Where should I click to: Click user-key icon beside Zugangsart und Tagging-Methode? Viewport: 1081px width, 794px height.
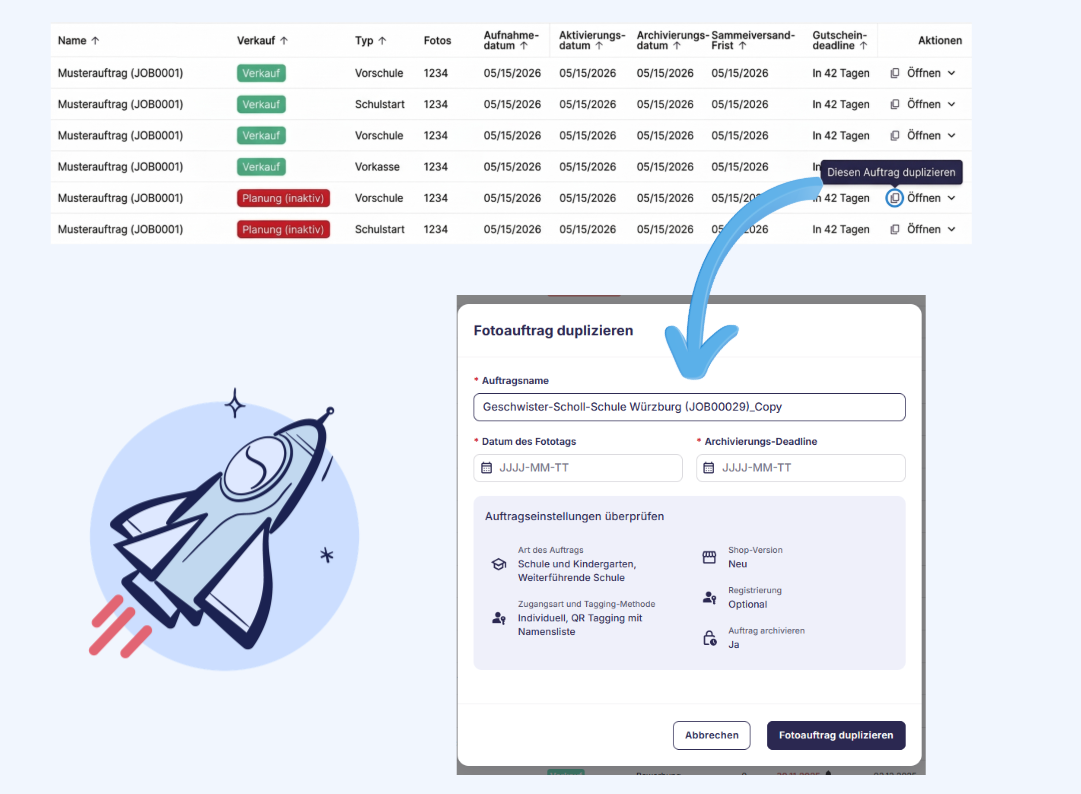[498, 618]
